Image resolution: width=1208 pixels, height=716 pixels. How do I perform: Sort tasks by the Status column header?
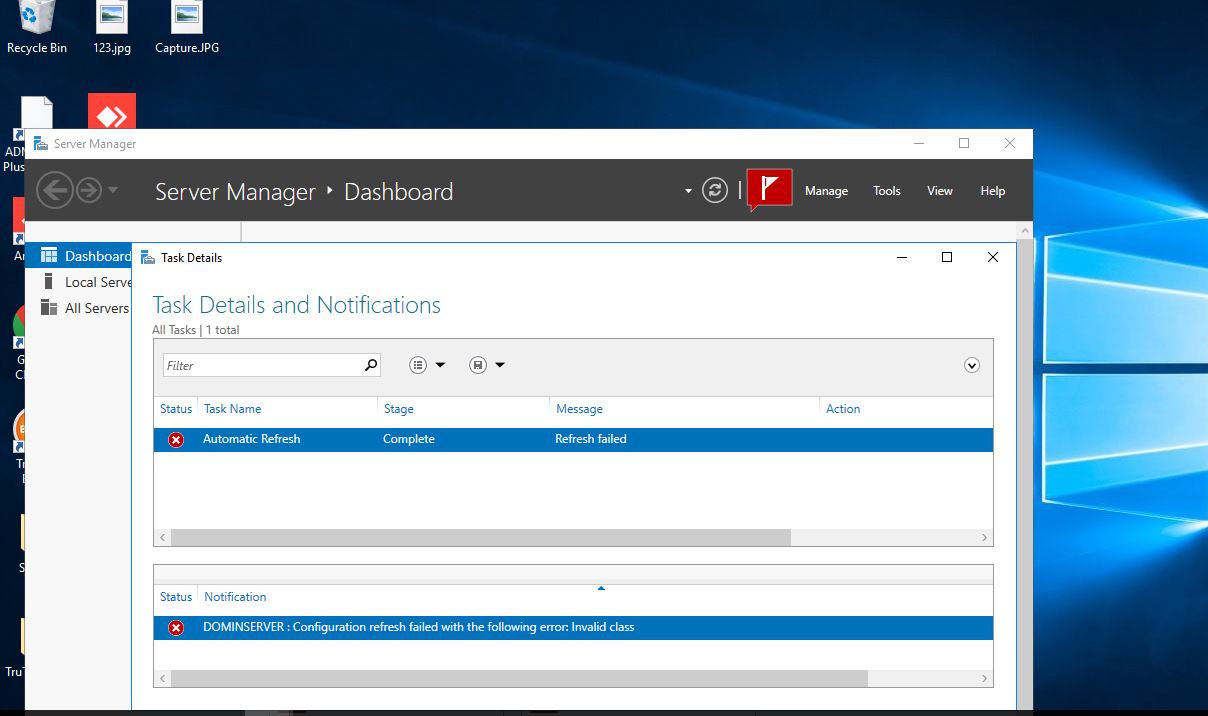click(176, 408)
